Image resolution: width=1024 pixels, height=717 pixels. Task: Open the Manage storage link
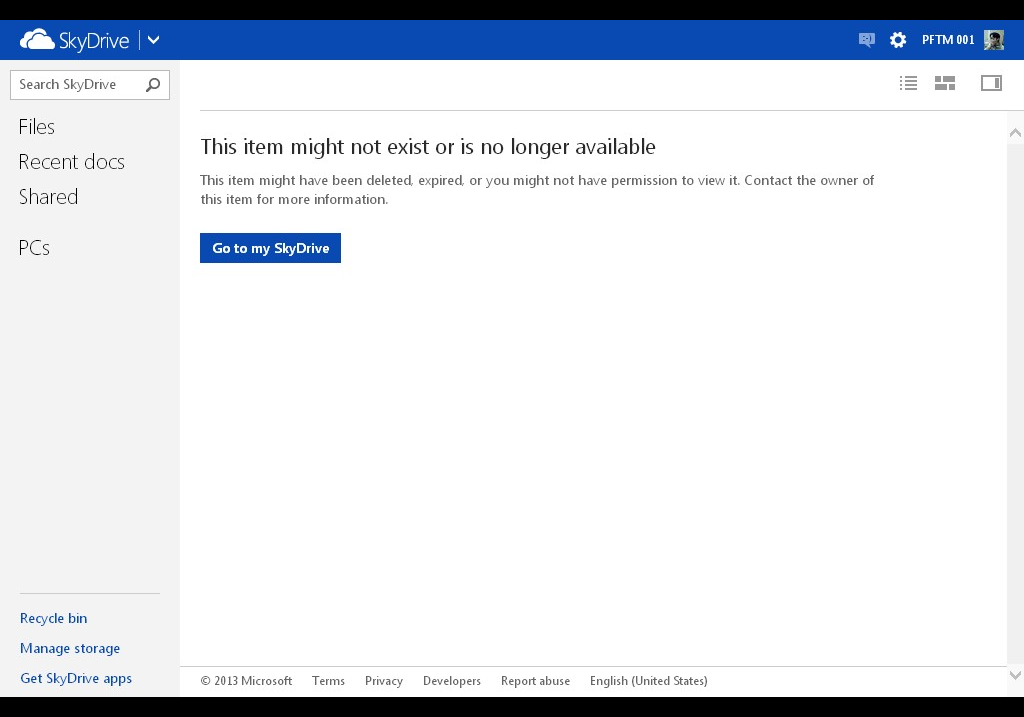[70, 648]
